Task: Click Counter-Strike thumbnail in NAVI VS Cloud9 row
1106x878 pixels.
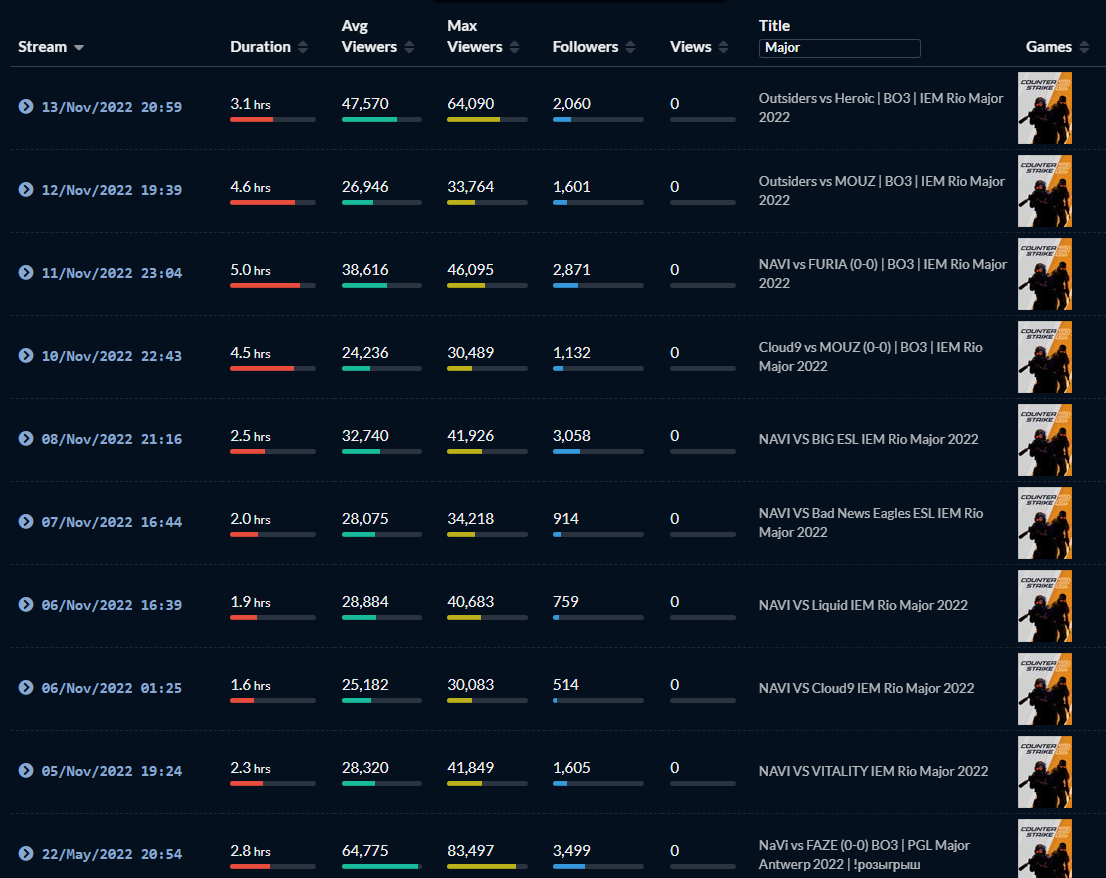Action: tap(1045, 689)
